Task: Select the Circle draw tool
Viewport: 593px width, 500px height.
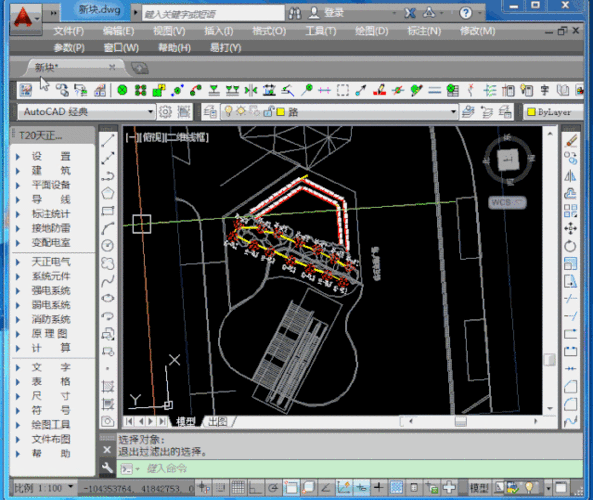Action: [108, 245]
